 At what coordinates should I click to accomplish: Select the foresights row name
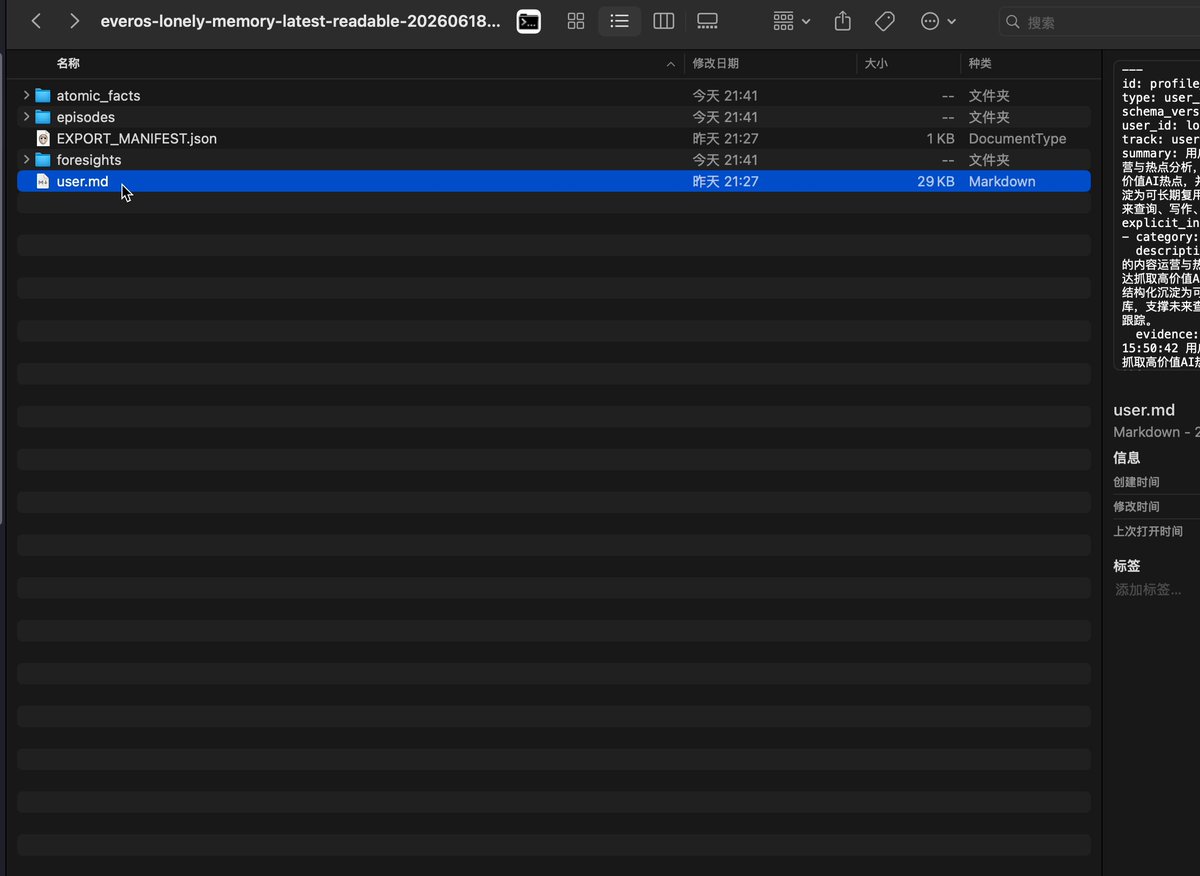(89, 160)
